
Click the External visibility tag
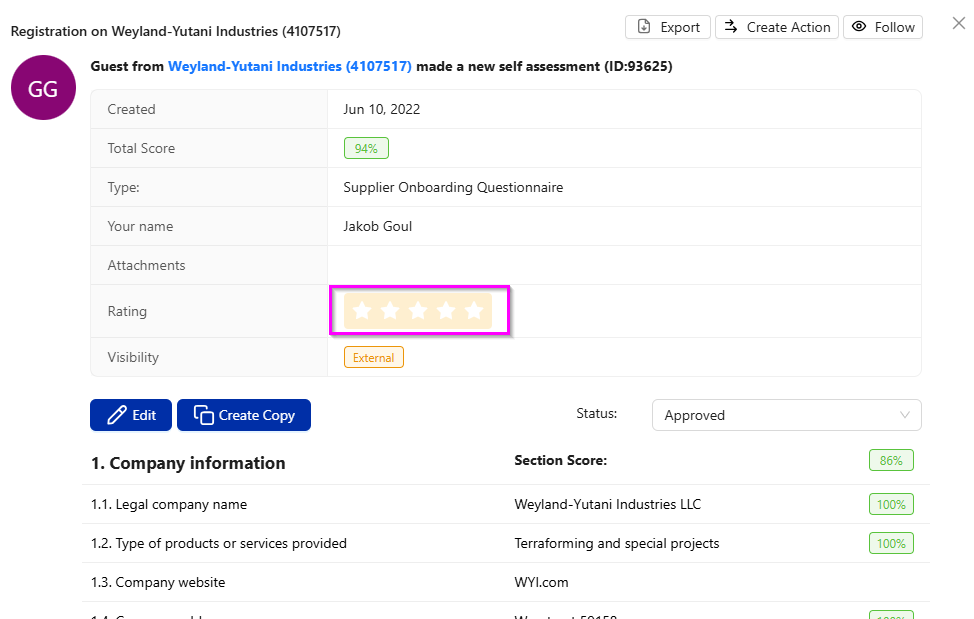coord(373,358)
